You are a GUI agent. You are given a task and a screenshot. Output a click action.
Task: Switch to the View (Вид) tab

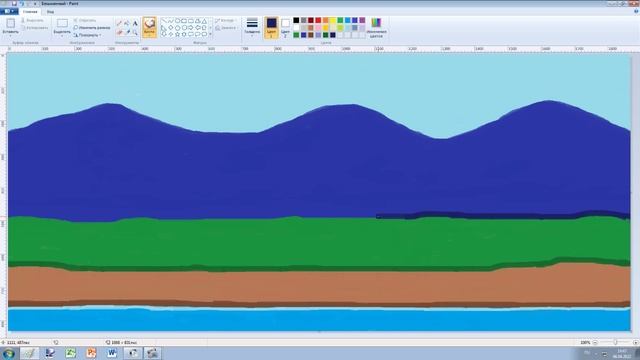pos(50,11)
